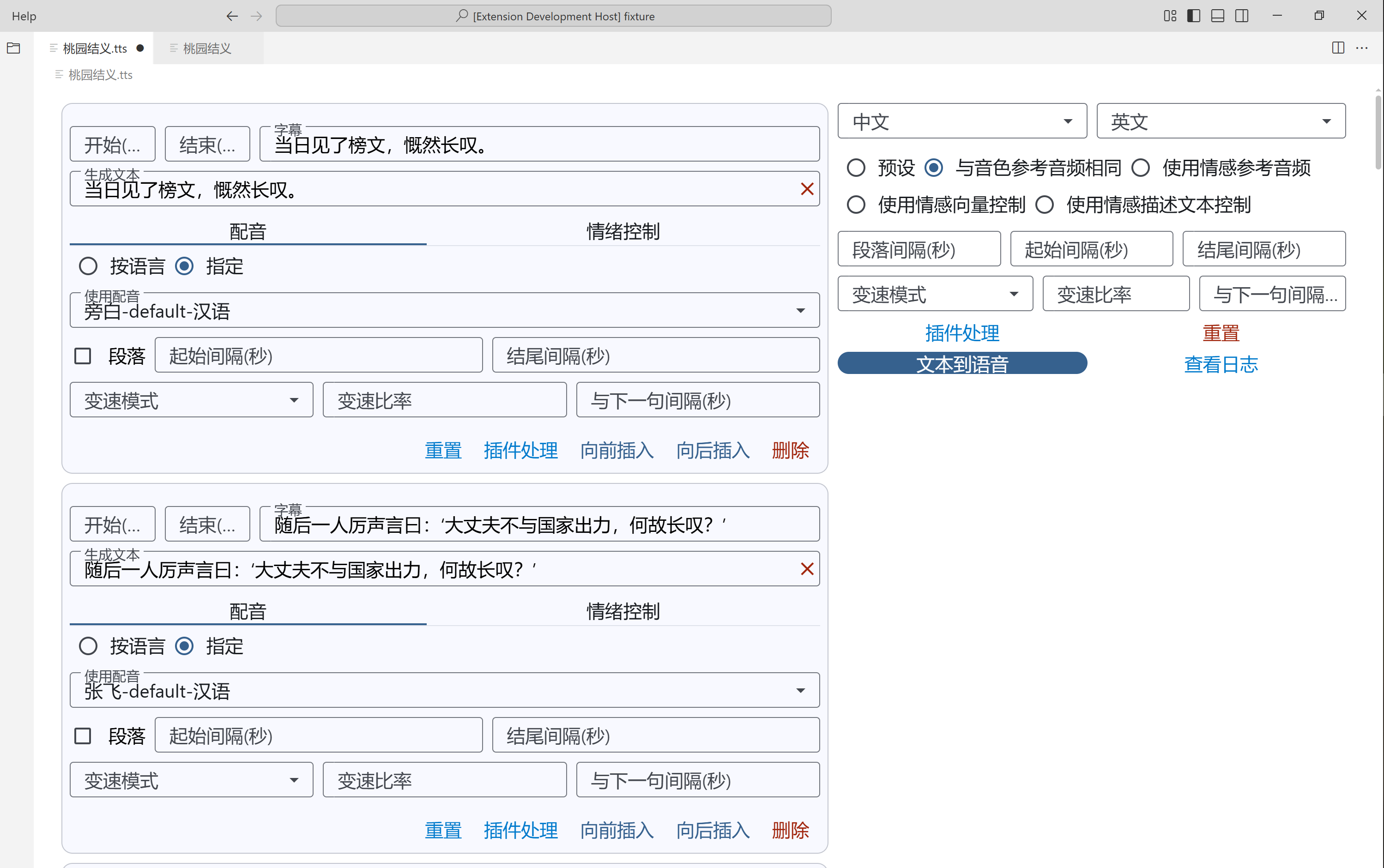Switch to 情绪控制 tab in first card
The width and height of the screenshot is (1384, 868).
[x=623, y=231]
